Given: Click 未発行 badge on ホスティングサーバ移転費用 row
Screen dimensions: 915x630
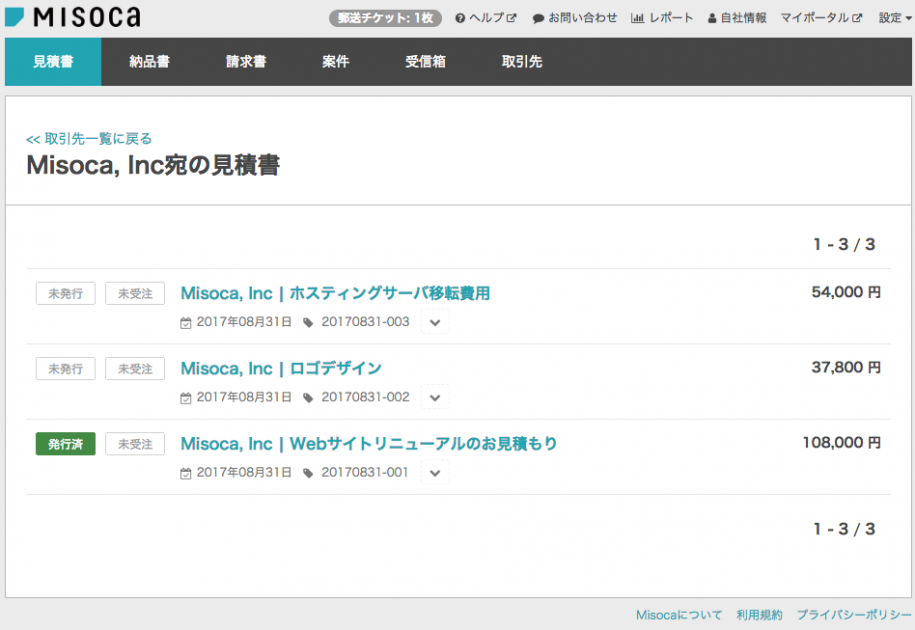Looking at the screenshot, I should [65, 293].
